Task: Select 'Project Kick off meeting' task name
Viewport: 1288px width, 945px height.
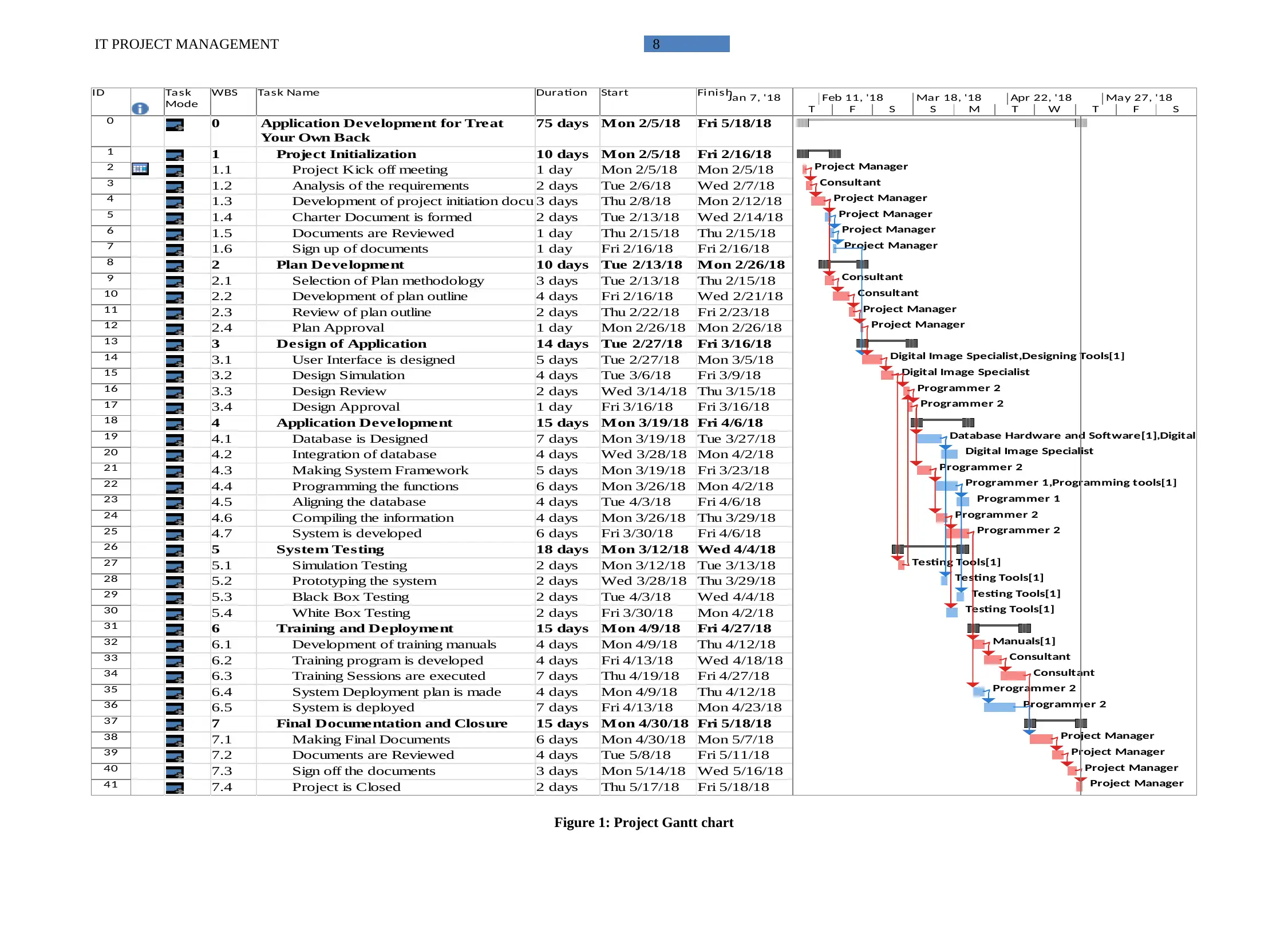Action: pos(370,170)
